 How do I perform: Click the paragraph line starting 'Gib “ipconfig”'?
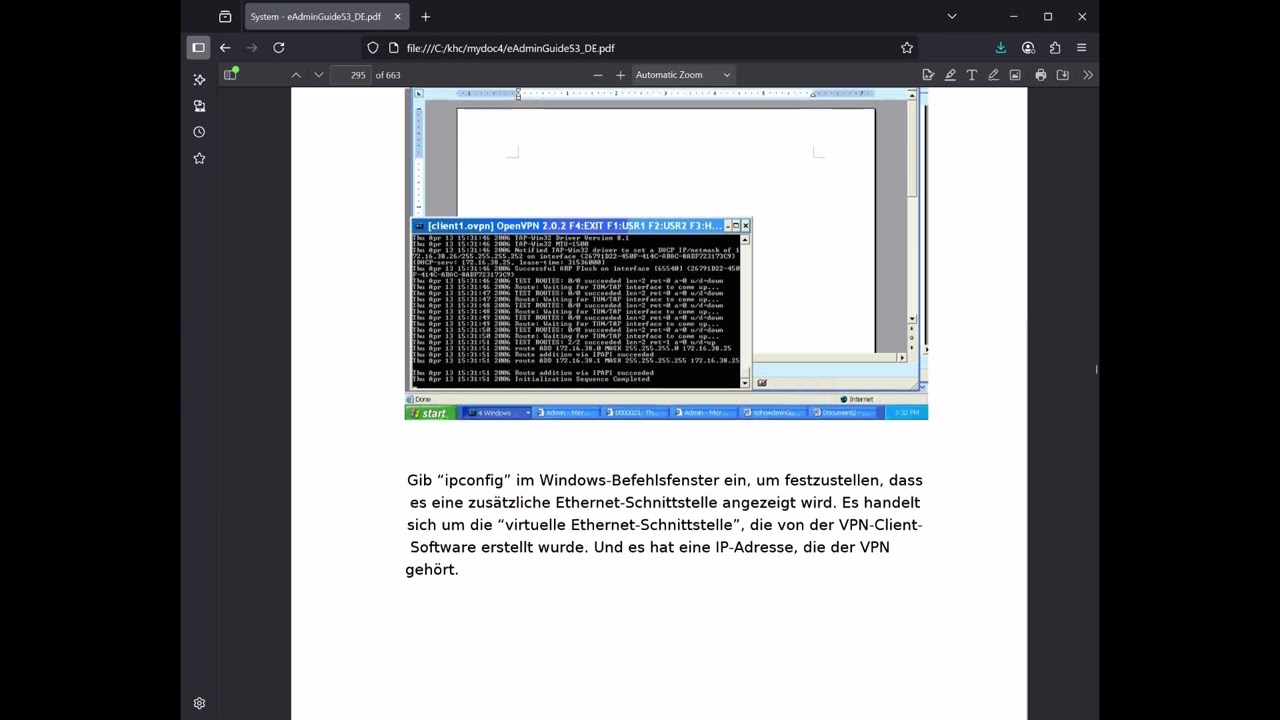tap(665, 481)
